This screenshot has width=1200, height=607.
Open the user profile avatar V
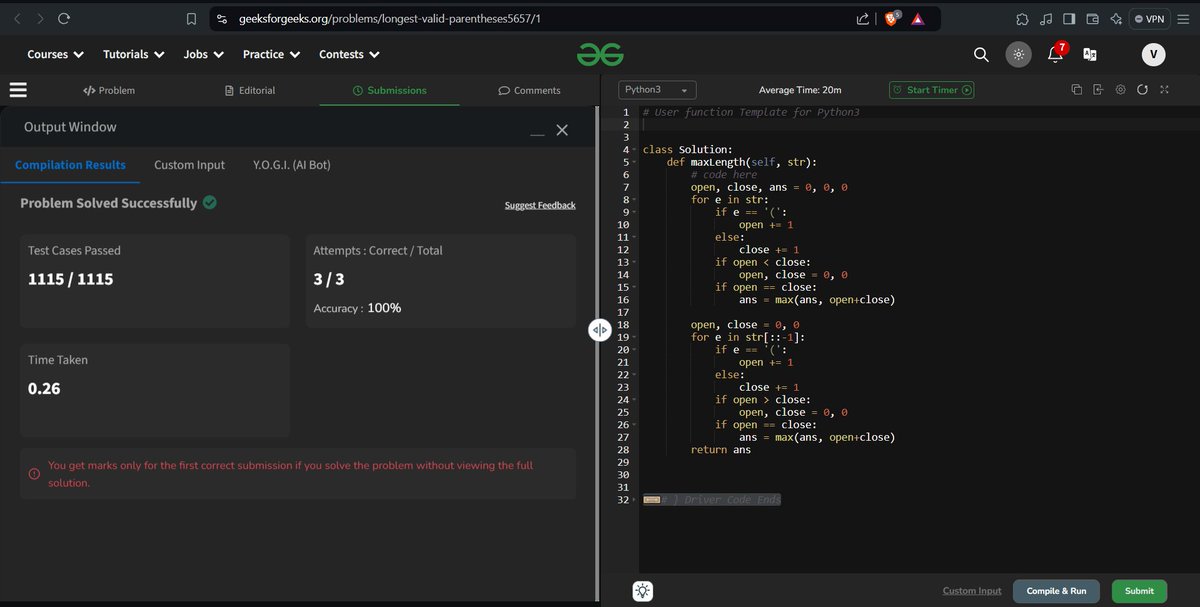pos(1154,55)
